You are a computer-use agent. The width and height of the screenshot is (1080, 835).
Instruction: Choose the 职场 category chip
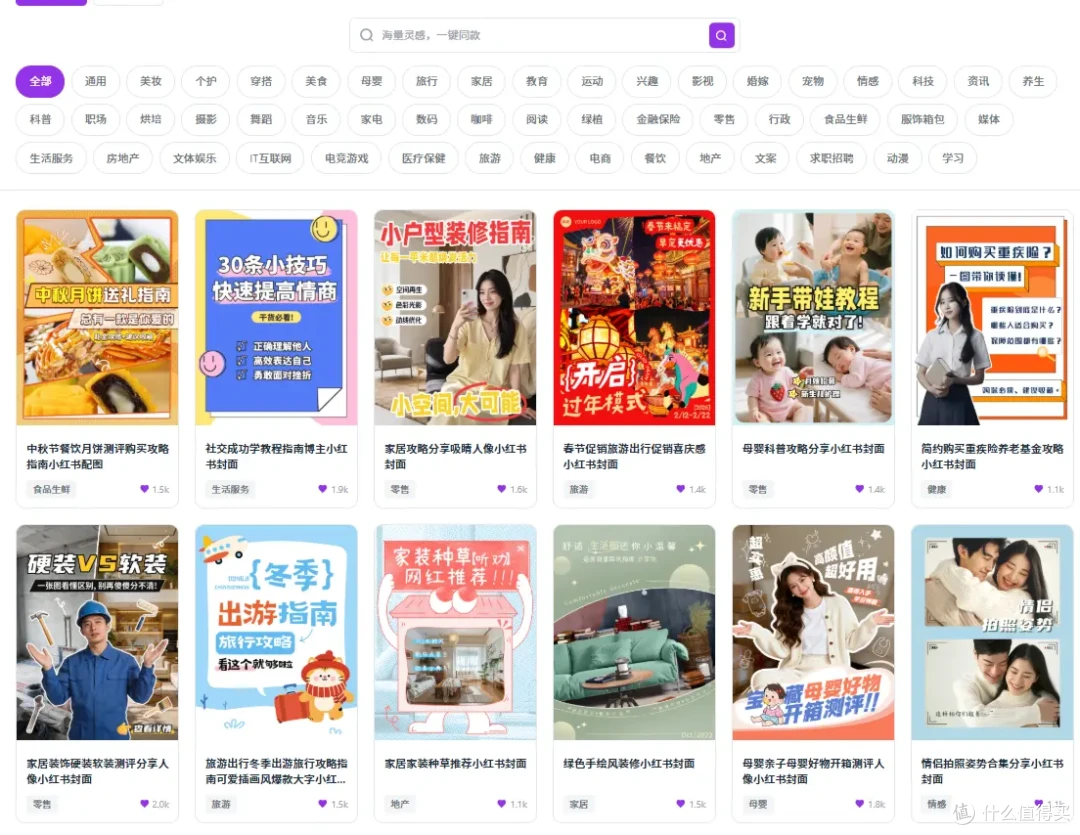(96, 119)
